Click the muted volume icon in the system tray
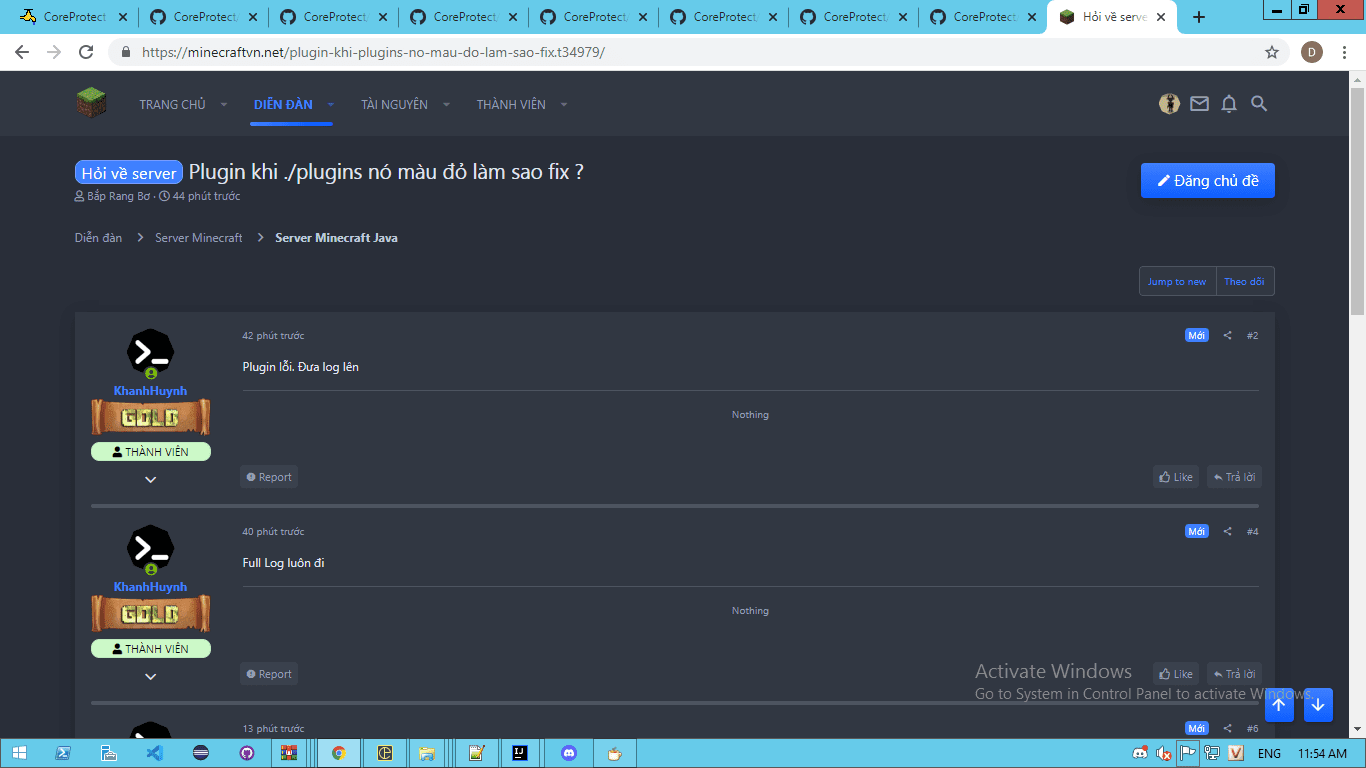The image size is (1366, 768). click(x=1163, y=753)
